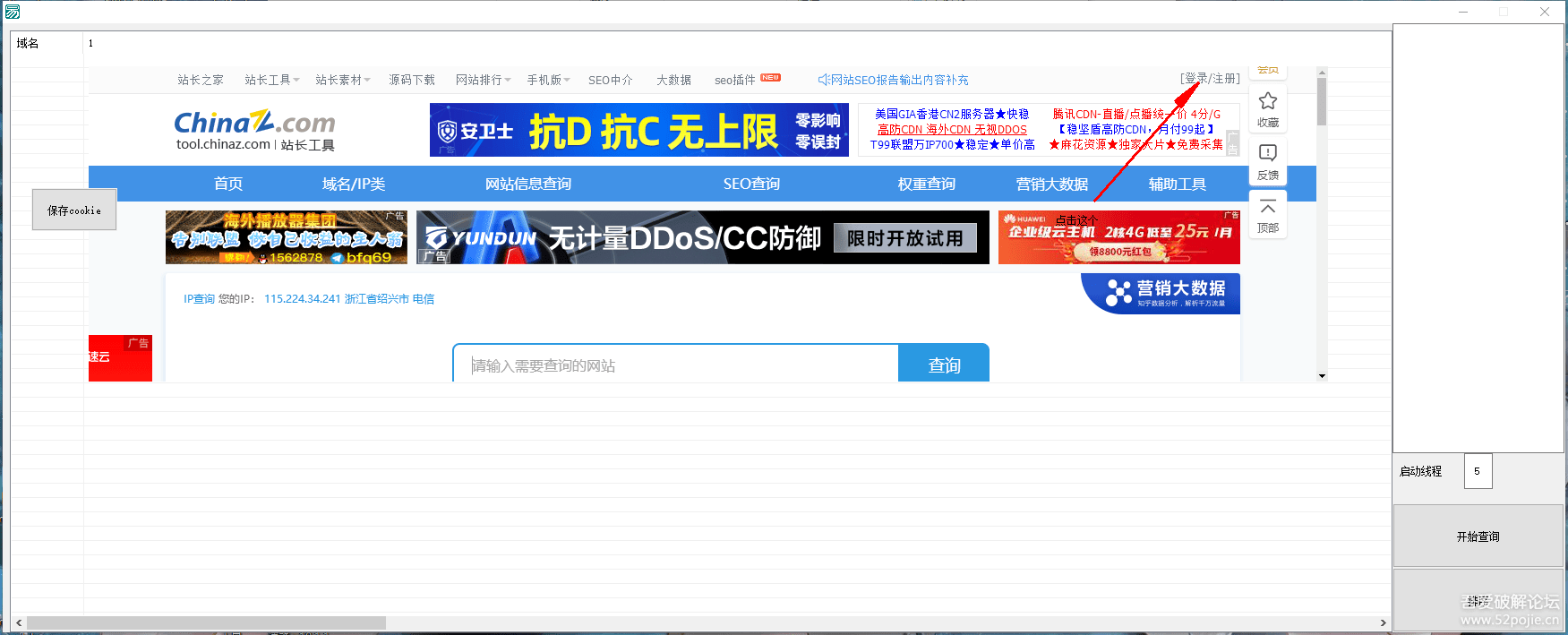Screen dimensions: 1568x635
Task: Click the 115.224.34.241 浙江省绍兴市 电信 link
Action: pyautogui.click(x=349, y=299)
